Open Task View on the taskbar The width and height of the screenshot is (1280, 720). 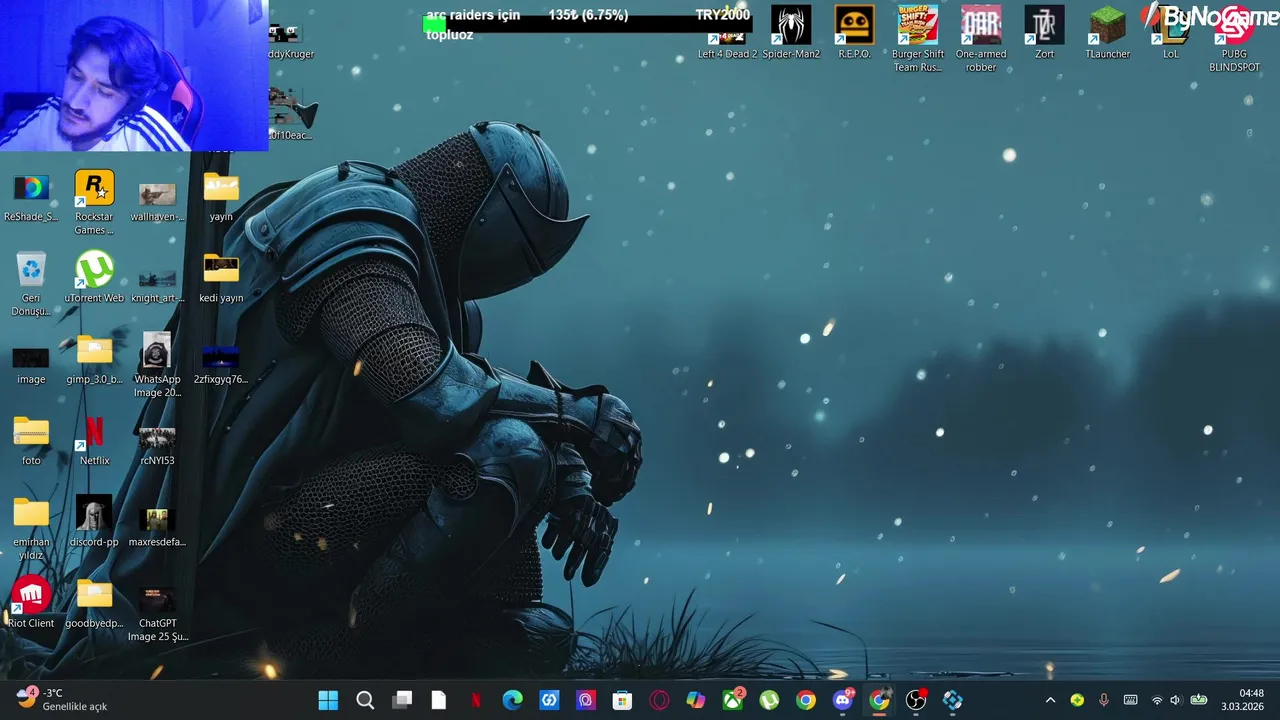pyautogui.click(x=402, y=700)
